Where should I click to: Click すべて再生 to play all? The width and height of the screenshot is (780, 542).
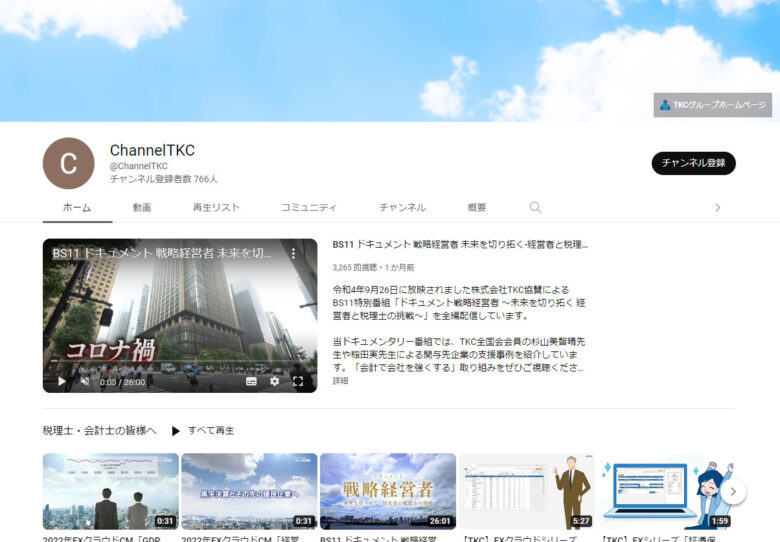(x=211, y=431)
